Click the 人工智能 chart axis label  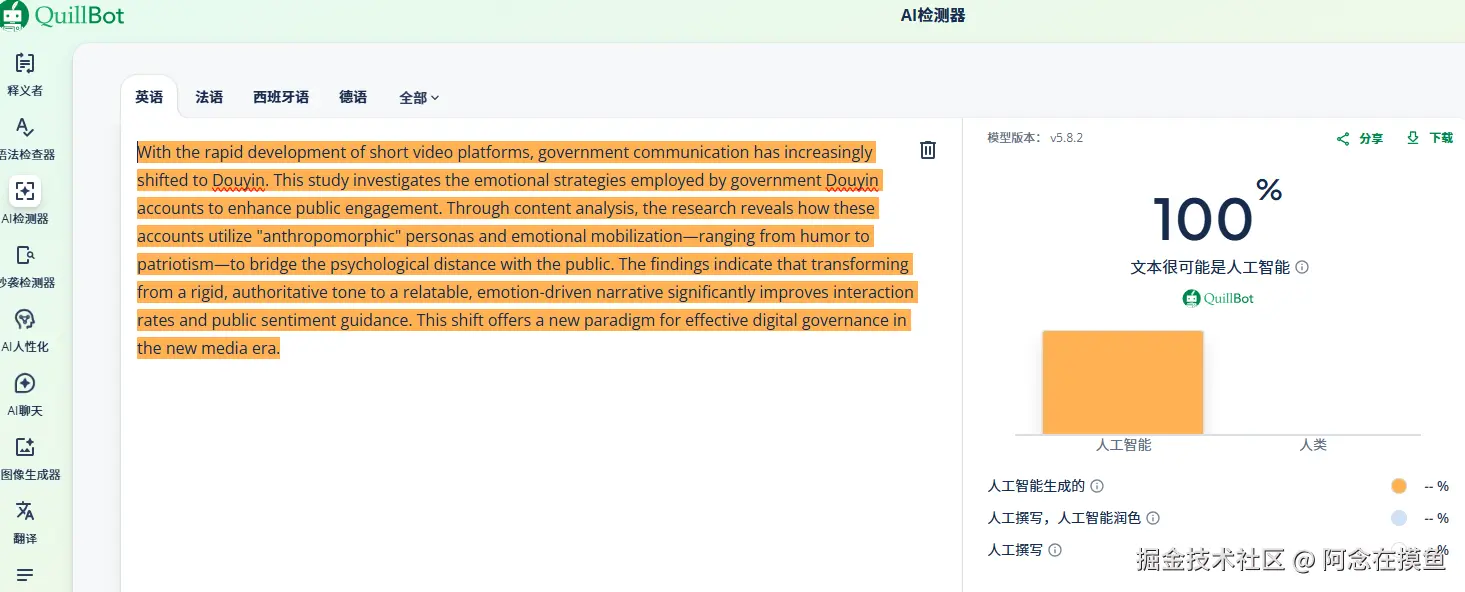tap(1123, 445)
